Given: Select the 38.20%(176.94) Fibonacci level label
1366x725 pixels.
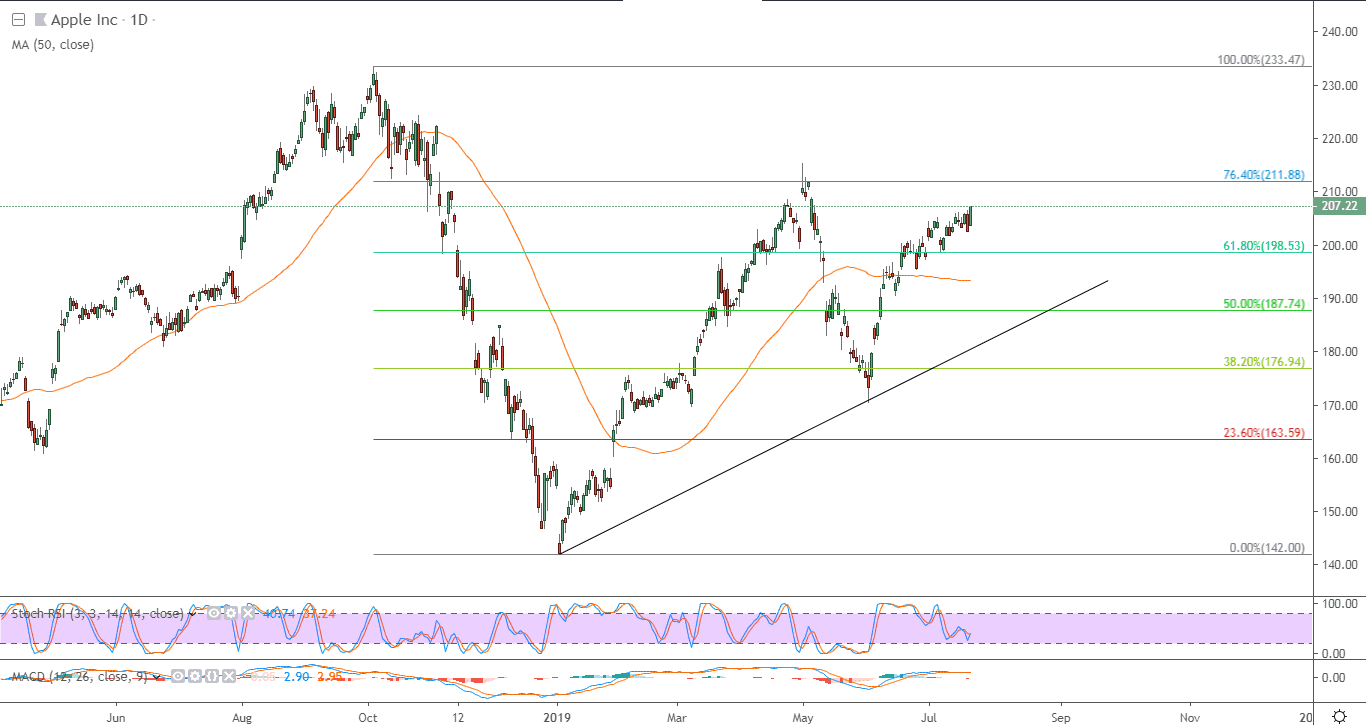Looking at the screenshot, I should pyautogui.click(x=1264, y=361).
